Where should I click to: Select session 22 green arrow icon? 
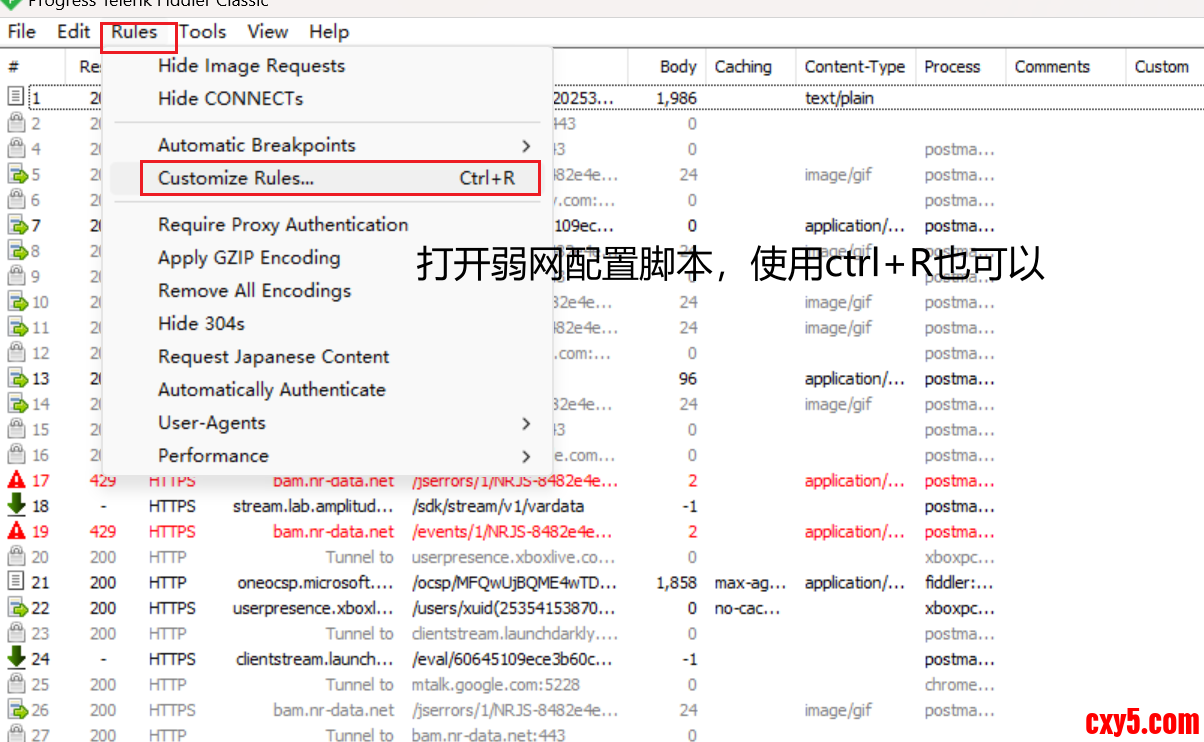coord(17,608)
